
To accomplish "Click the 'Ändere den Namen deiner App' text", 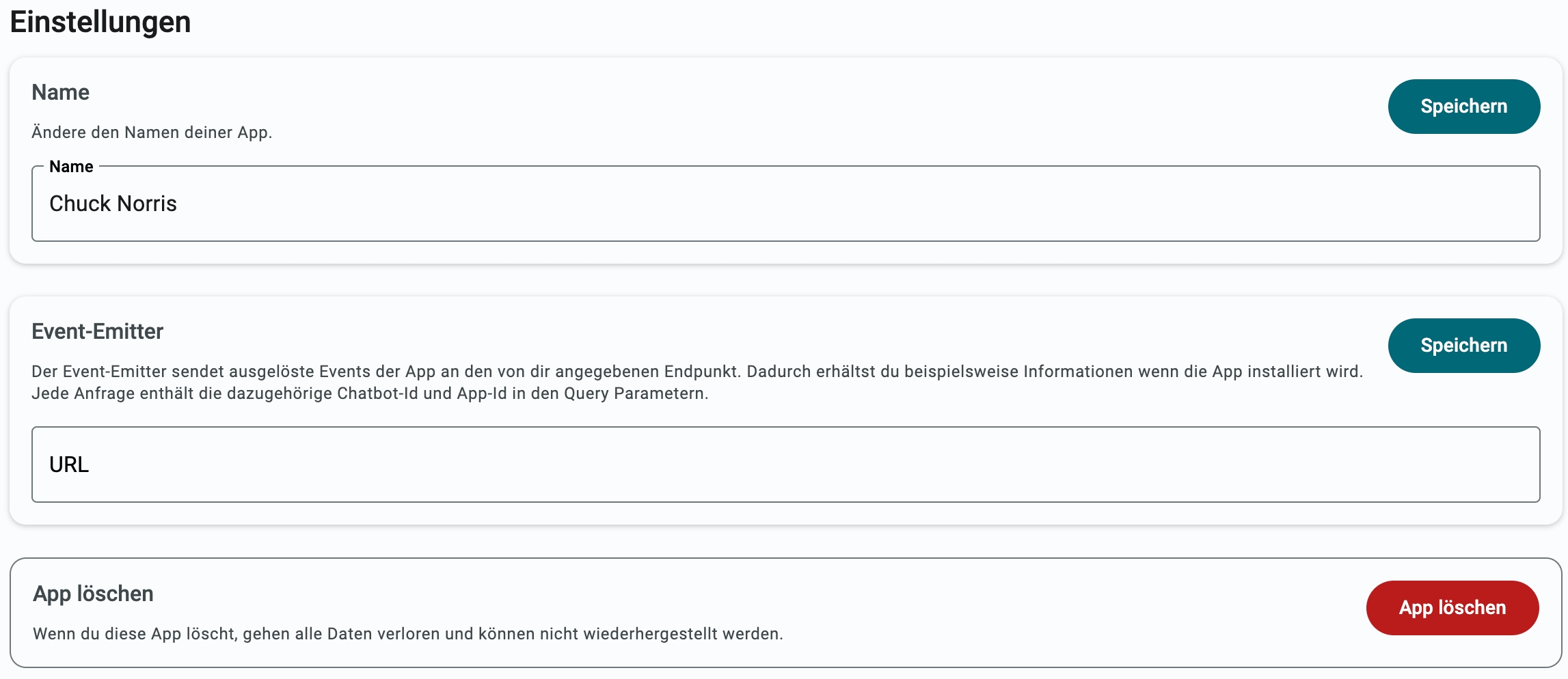I will pos(152,133).
